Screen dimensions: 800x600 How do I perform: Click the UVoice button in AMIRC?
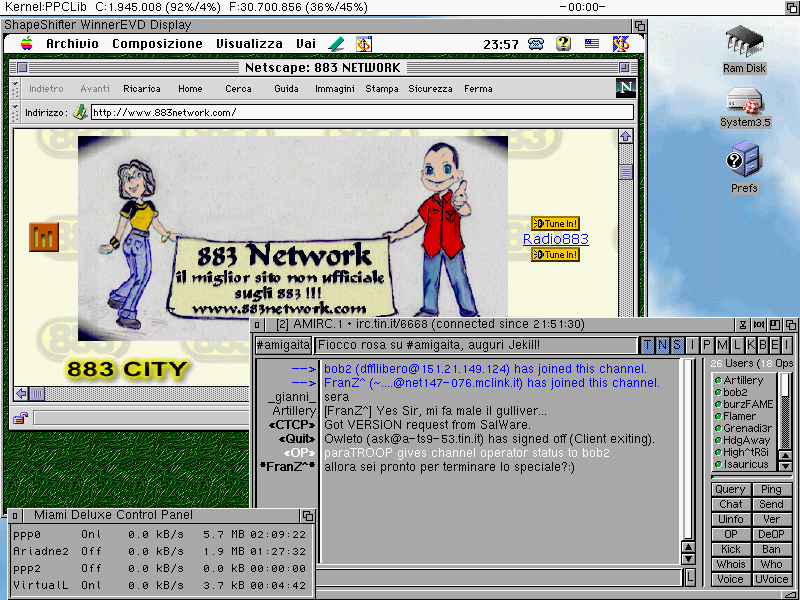pyautogui.click(x=771, y=580)
